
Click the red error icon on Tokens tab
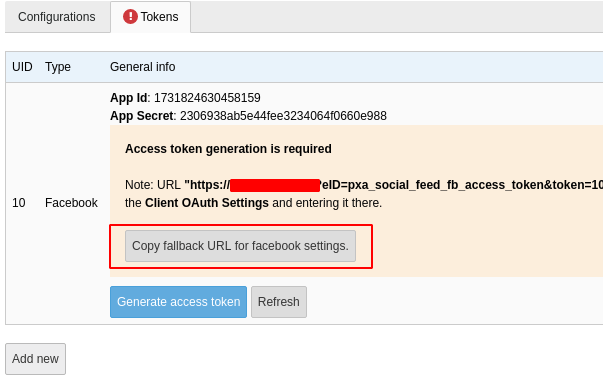point(130,17)
